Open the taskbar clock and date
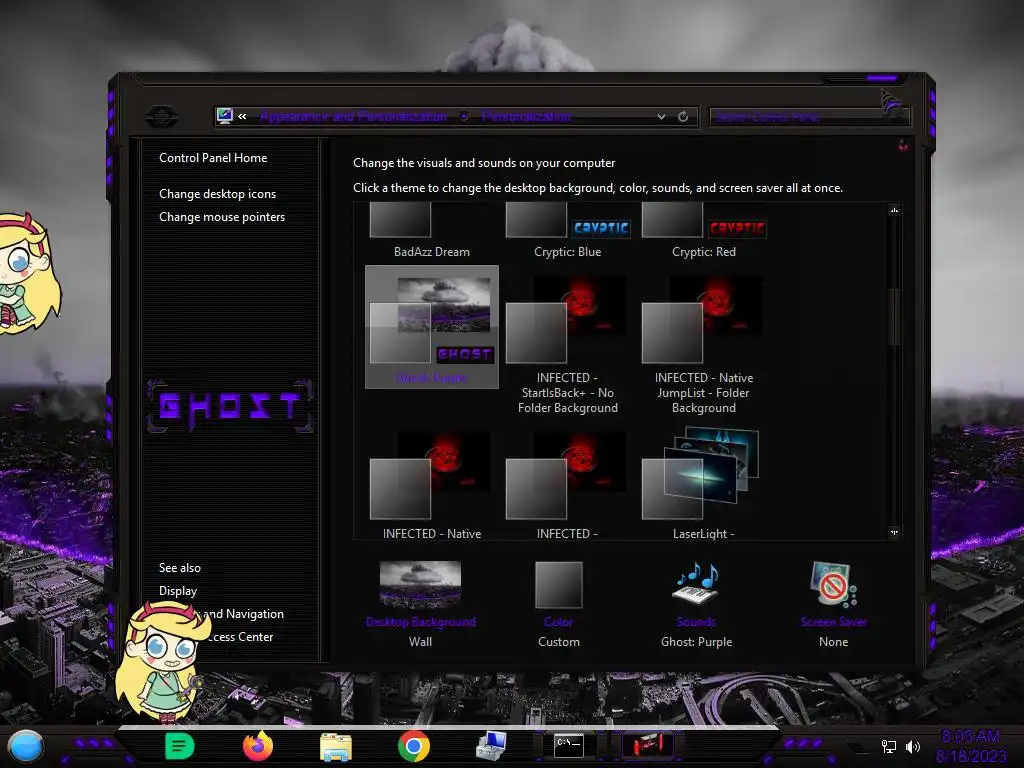 [971, 746]
